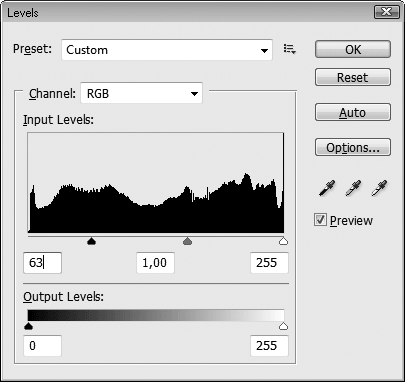Click the output levels black slider triangle
Image resolution: width=405 pixels, height=382 pixels.
tap(29, 326)
